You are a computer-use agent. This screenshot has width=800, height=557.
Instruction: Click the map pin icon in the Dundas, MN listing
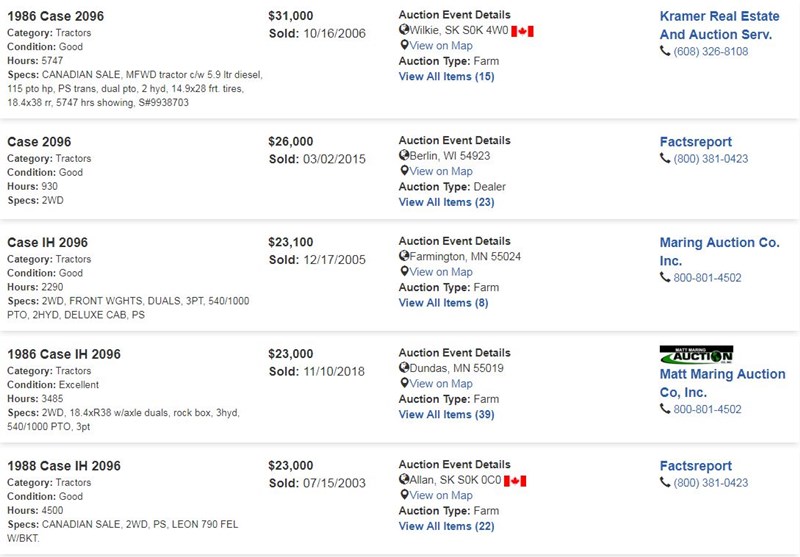(404, 383)
